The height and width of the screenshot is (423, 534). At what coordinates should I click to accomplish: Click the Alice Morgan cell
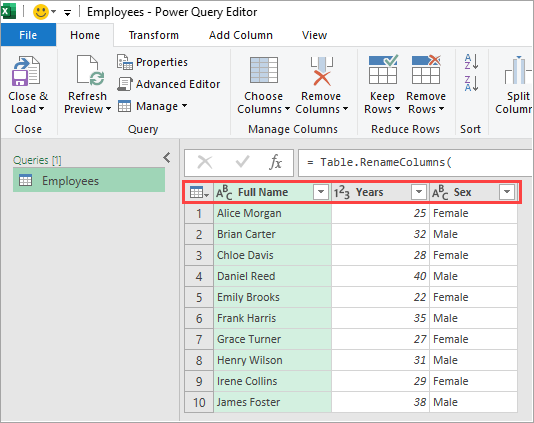pyautogui.click(x=272, y=213)
